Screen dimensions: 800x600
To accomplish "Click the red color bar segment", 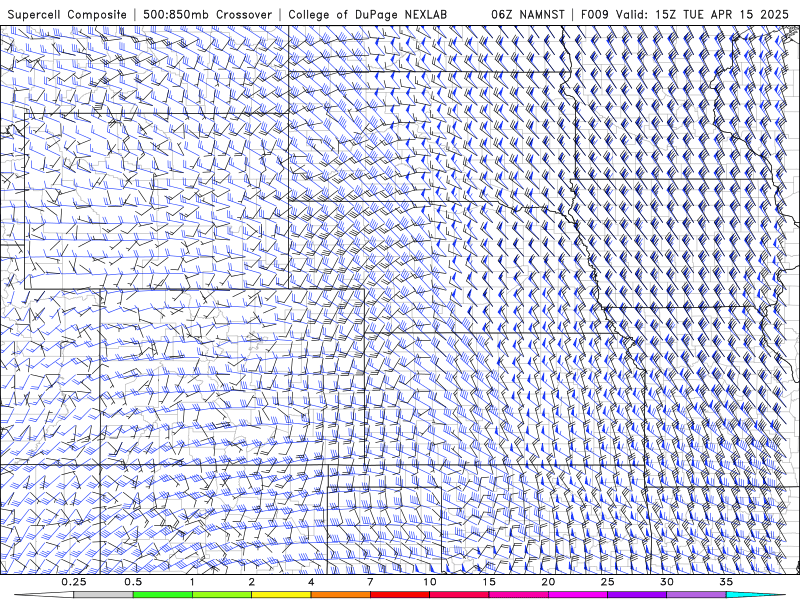I will [x=399, y=595].
